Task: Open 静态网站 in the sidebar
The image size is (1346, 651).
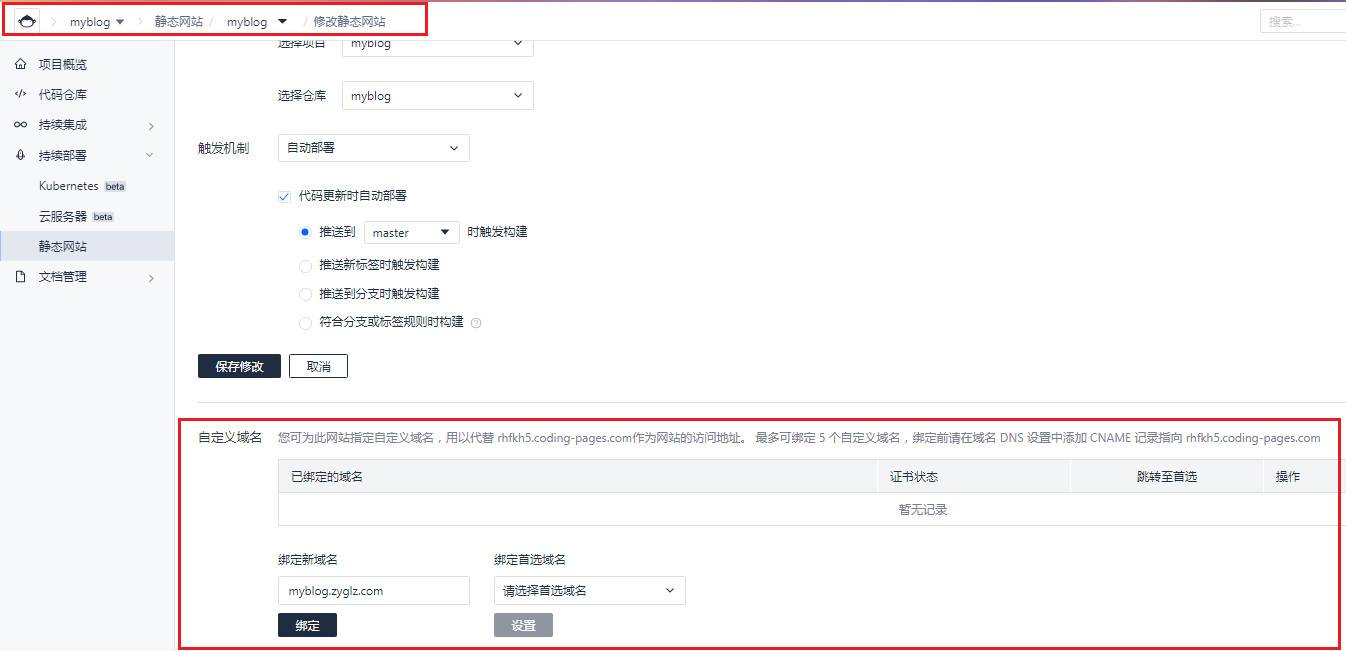Action: [63, 246]
